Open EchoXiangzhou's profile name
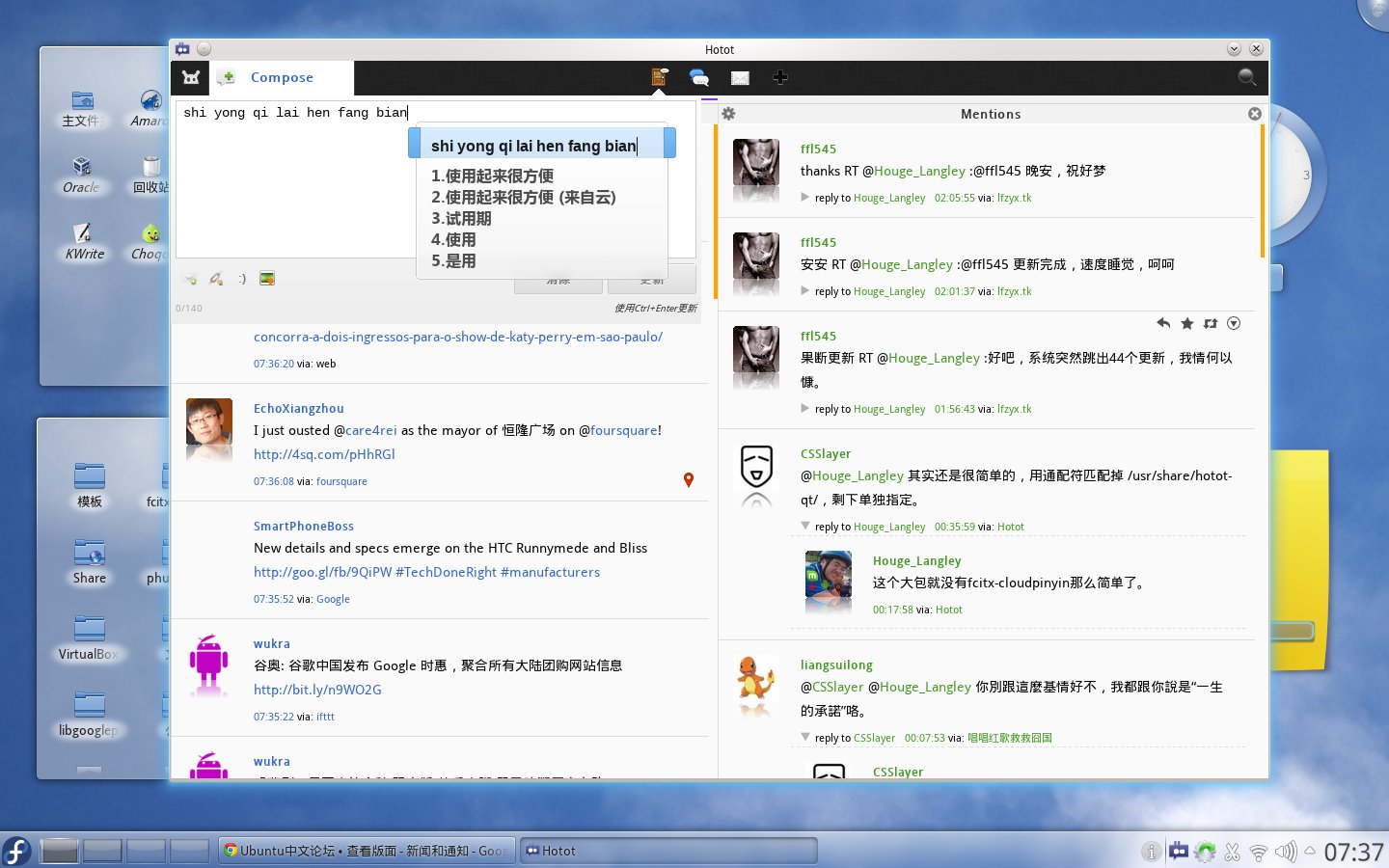 pyautogui.click(x=299, y=408)
